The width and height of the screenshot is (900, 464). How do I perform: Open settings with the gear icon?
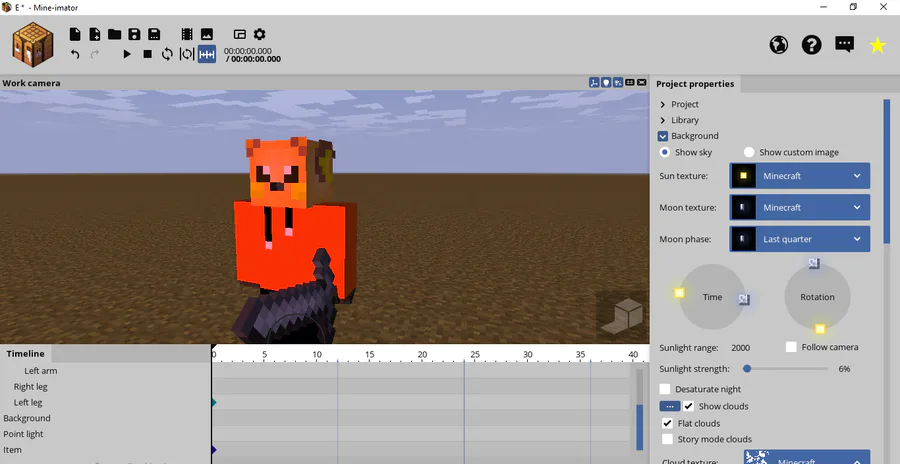[x=259, y=34]
